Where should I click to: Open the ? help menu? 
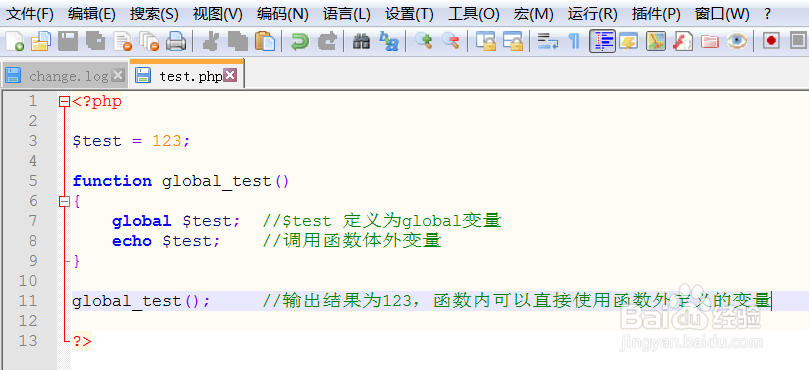[x=768, y=14]
